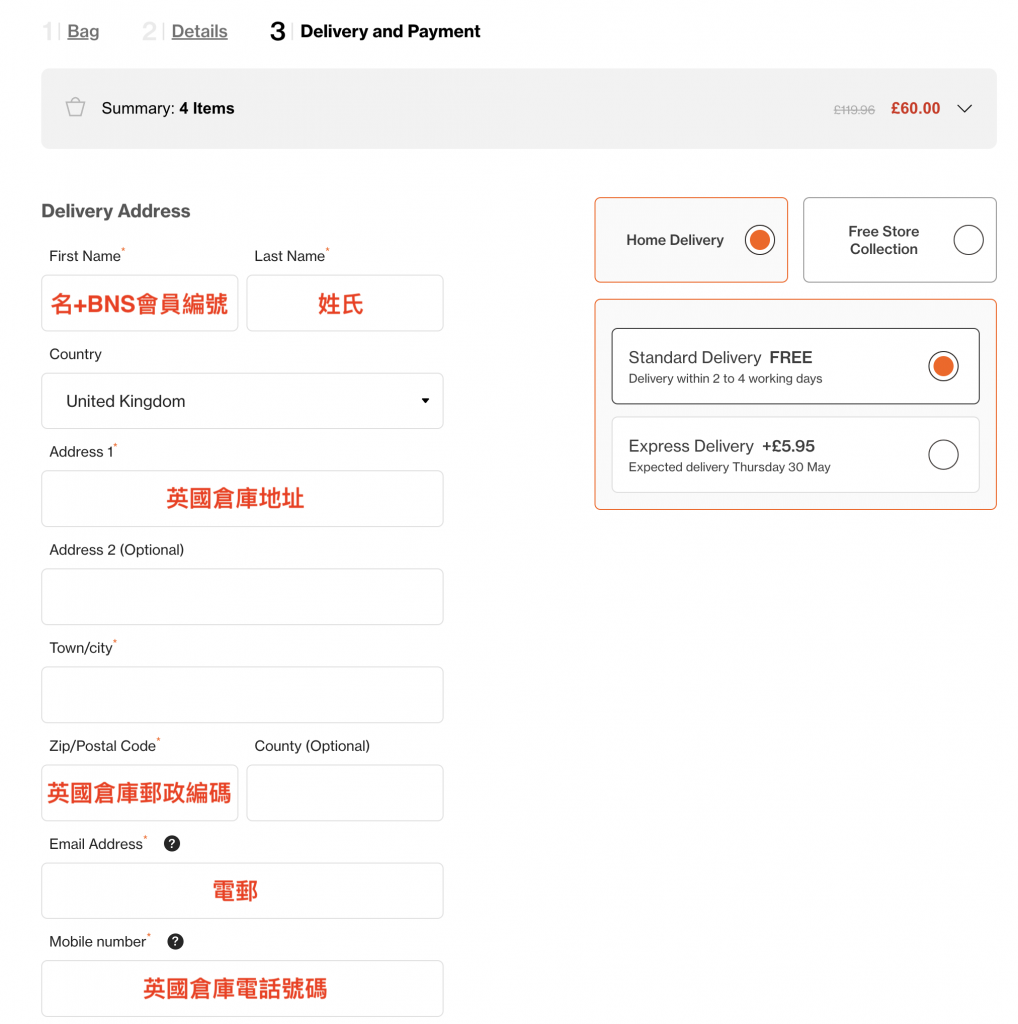Focus the First Name input field
The height and width of the screenshot is (1024, 1018).
pos(140,304)
